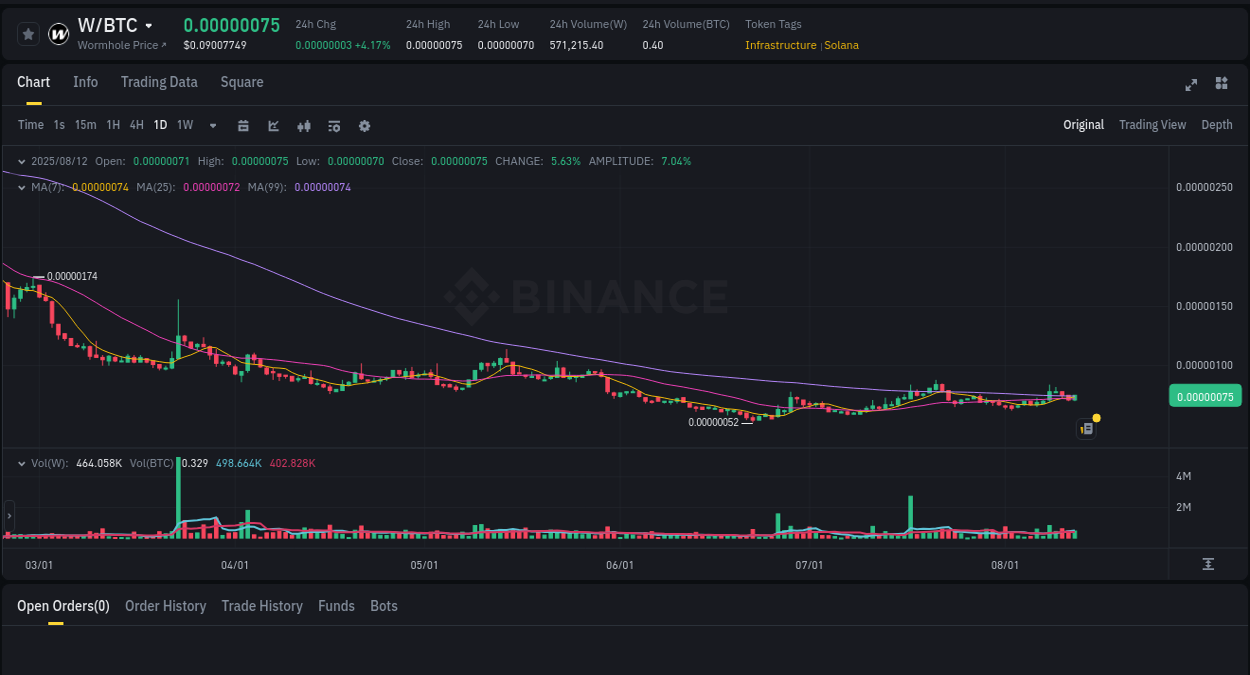The image size is (1250, 675).
Task: Open the Chart tab
Action: tap(33, 82)
